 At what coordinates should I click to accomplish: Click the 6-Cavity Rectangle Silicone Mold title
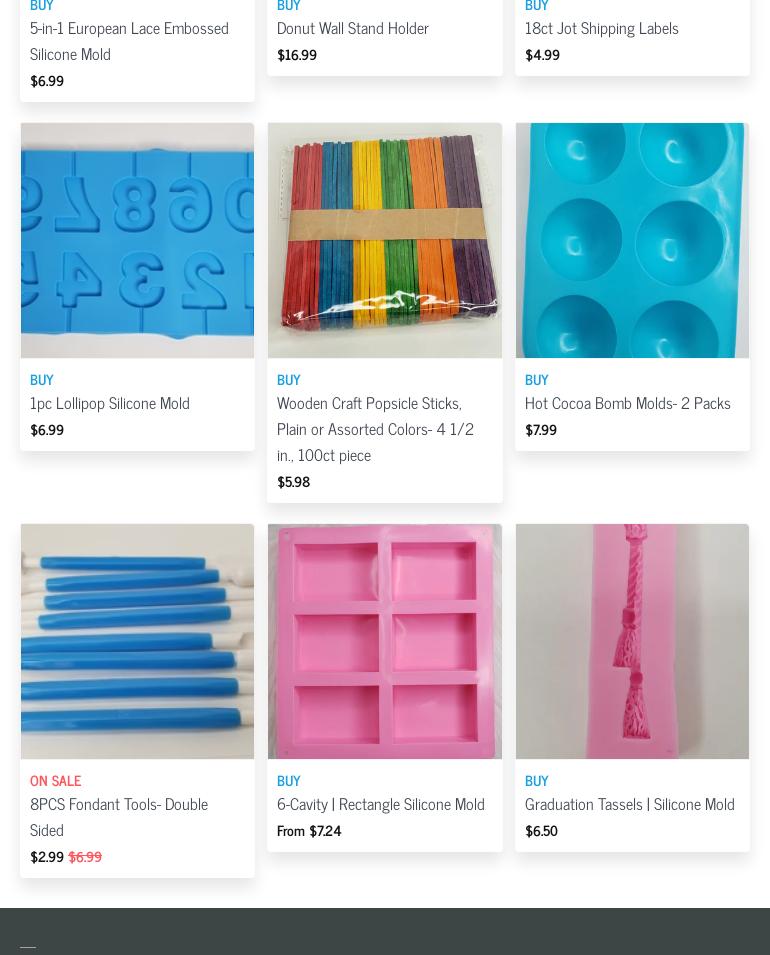[x=381, y=805]
